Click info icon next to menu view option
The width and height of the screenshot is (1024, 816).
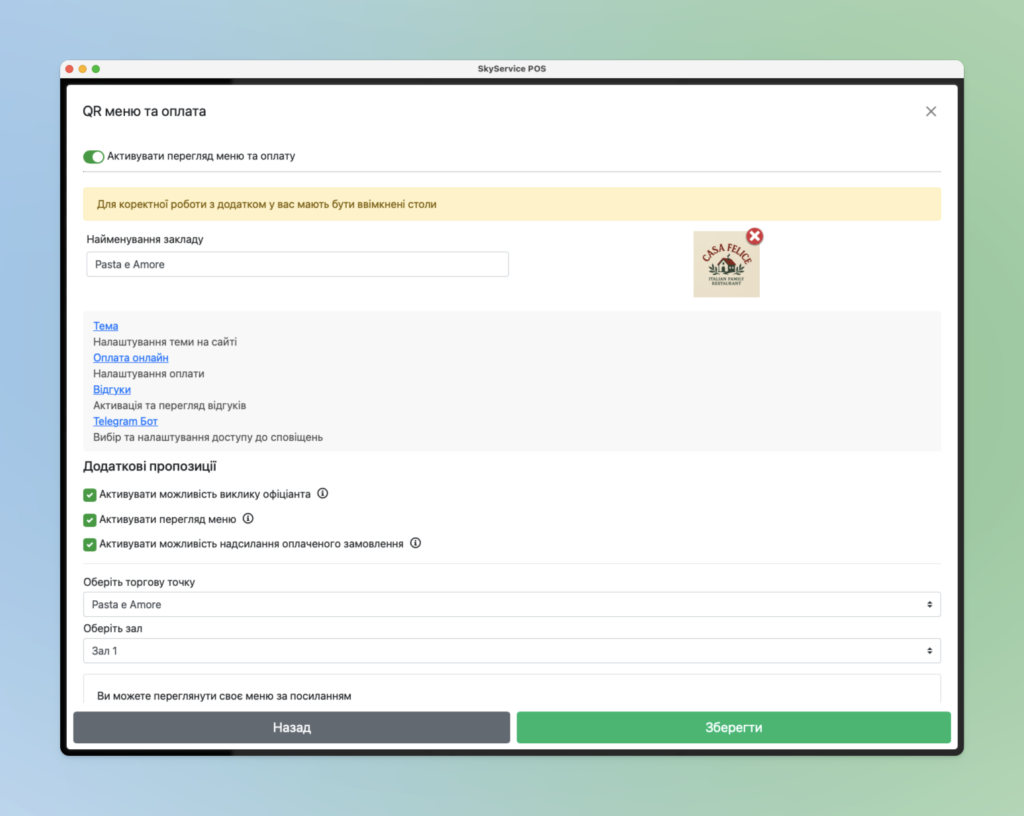tap(248, 519)
